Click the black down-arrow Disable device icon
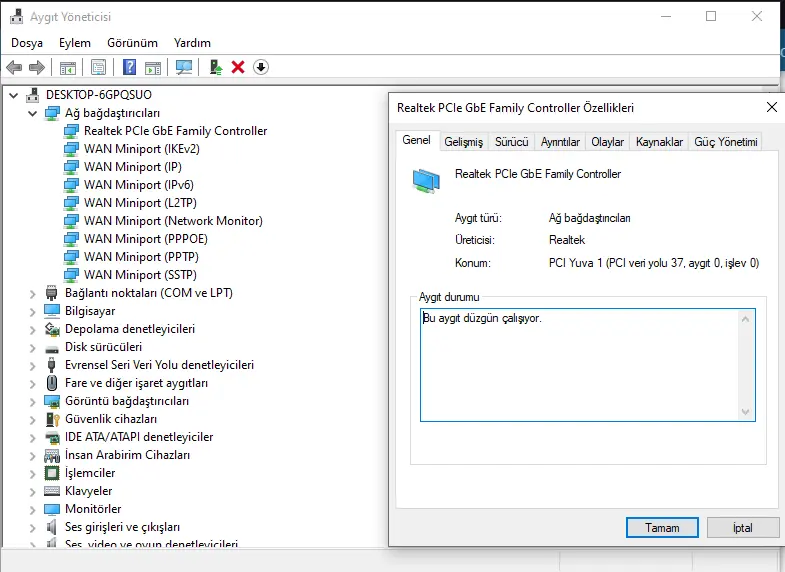This screenshot has height=572, width=785. [261, 67]
